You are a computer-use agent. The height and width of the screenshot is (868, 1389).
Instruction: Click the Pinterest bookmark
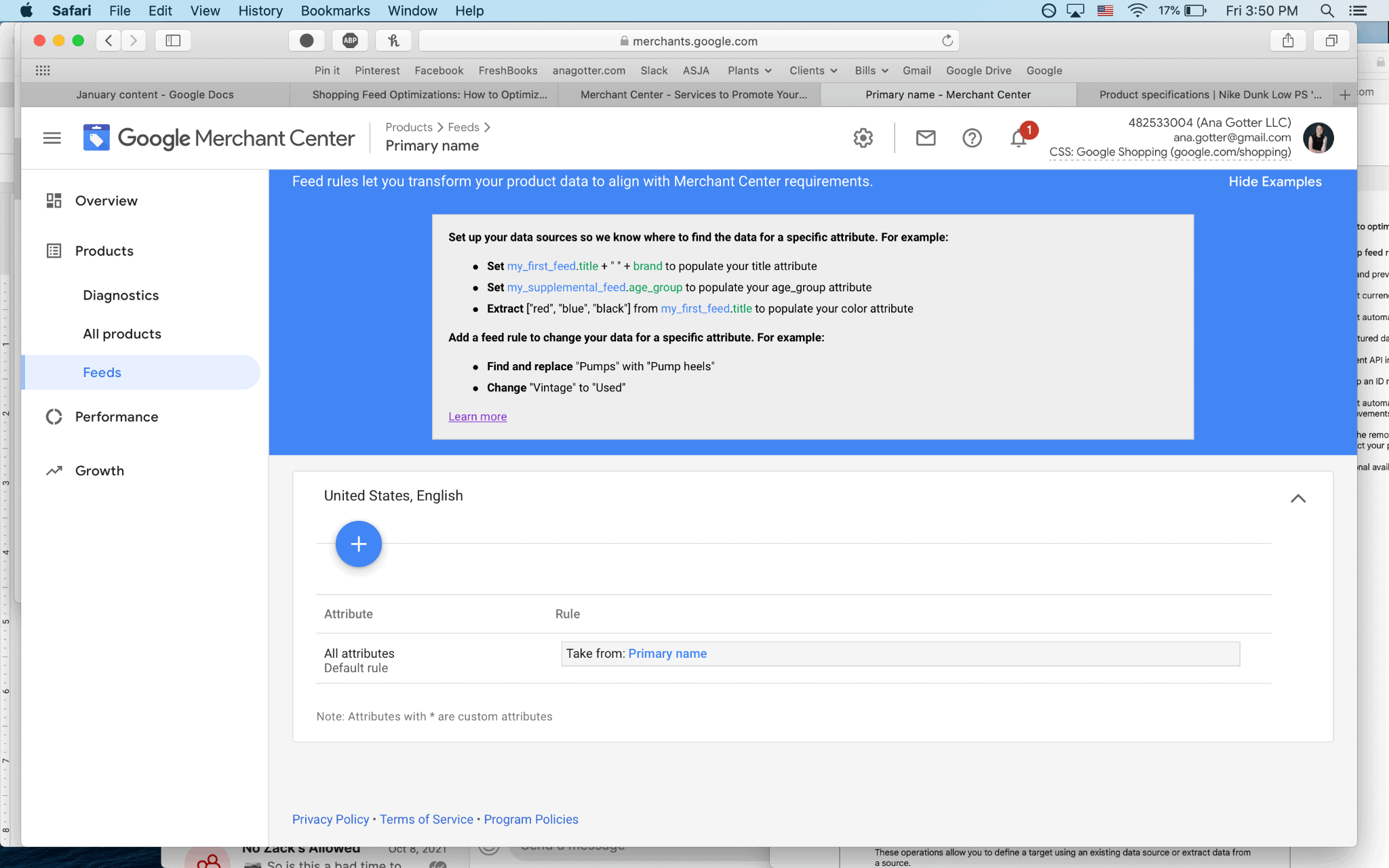point(377,71)
